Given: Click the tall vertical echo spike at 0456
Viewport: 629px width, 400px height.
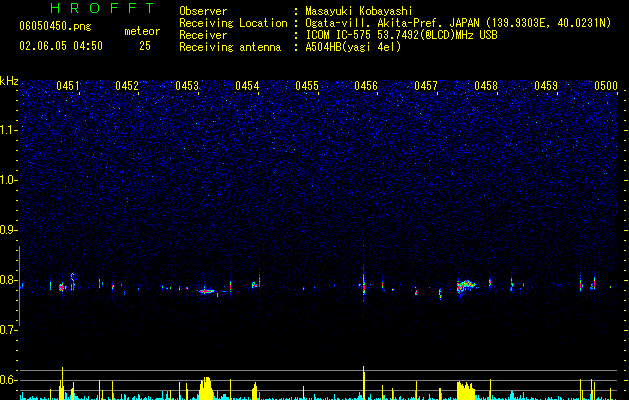Looking at the screenshot, I should coord(364,281).
